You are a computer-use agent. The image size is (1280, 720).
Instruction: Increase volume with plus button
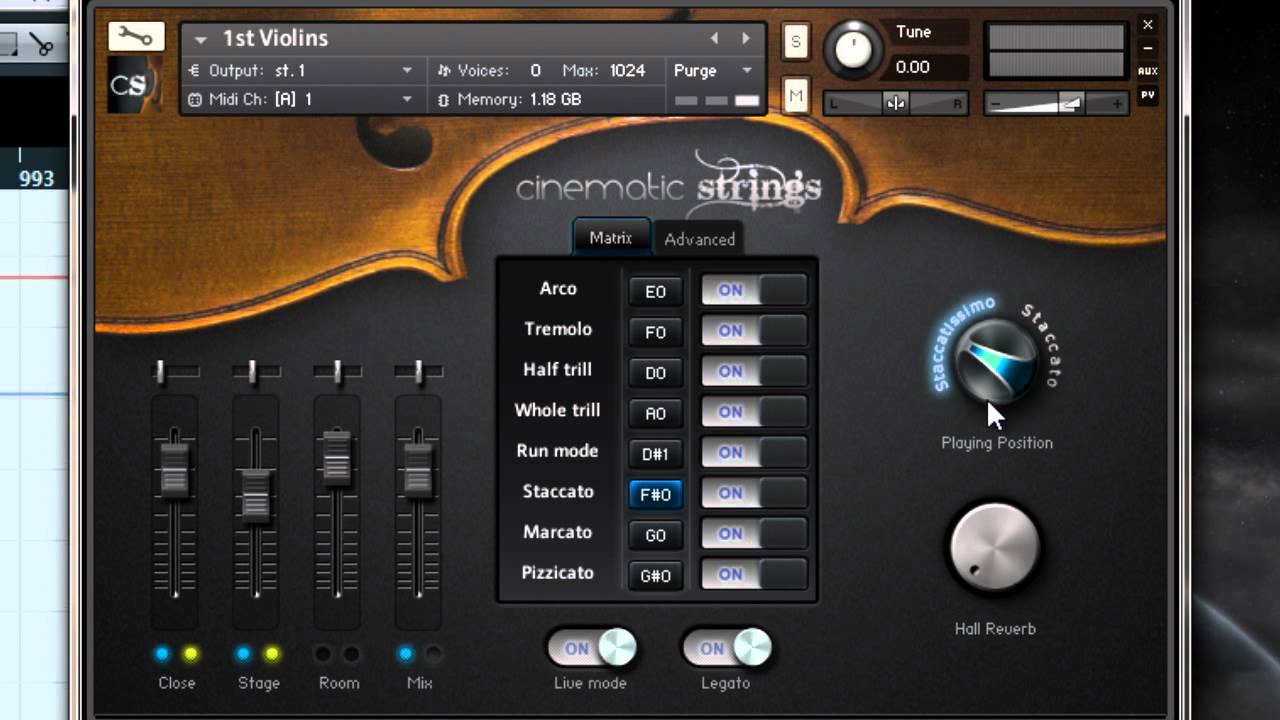(x=1118, y=103)
